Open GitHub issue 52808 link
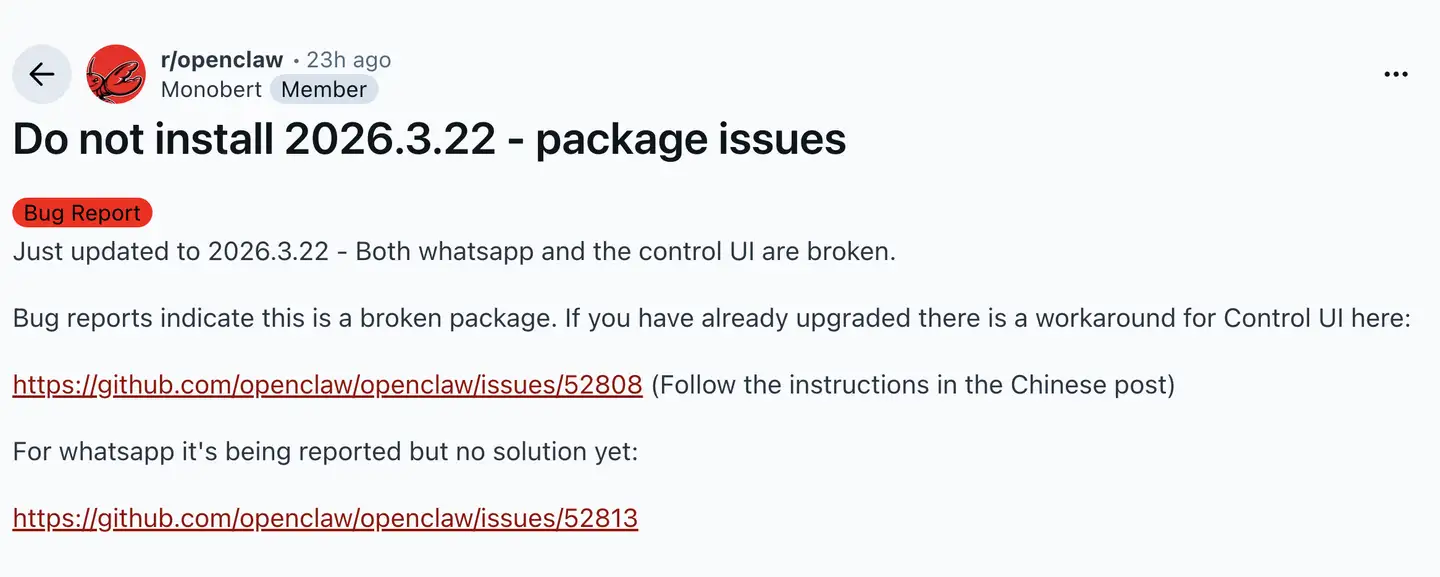 pyautogui.click(x=327, y=385)
